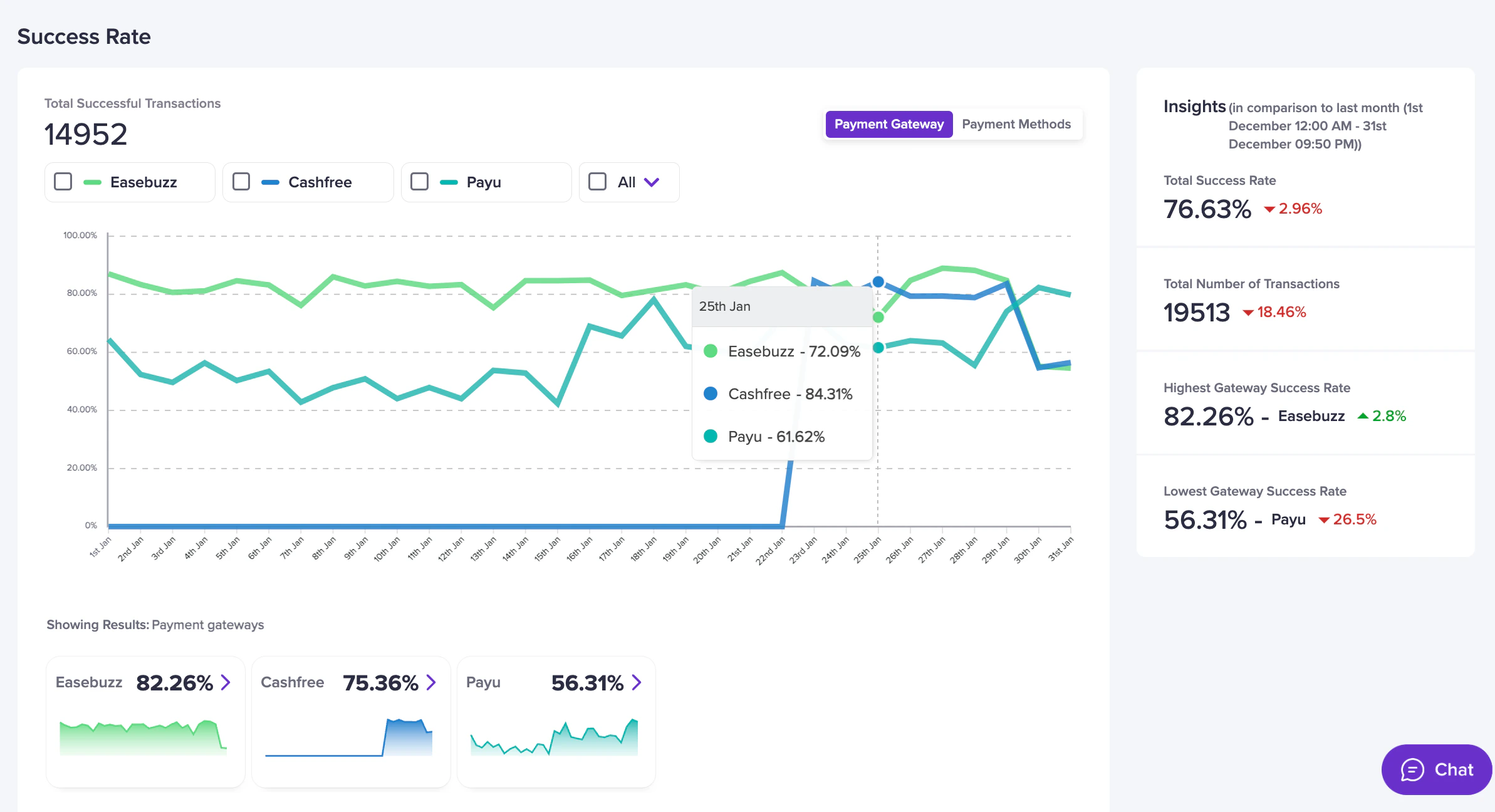The height and width of the screenshot is (812, 1495).
Task: Click the Payu card chevron arrow
Action: click(x=637, y=682)
